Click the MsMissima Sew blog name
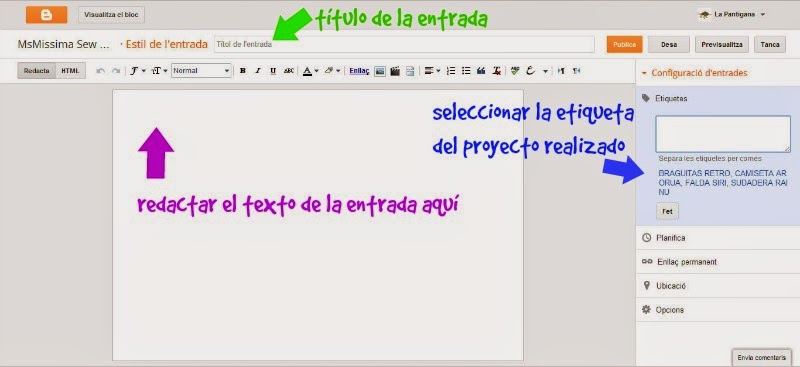The height and width of the screenshot is (367, 800). click(63, 44)
